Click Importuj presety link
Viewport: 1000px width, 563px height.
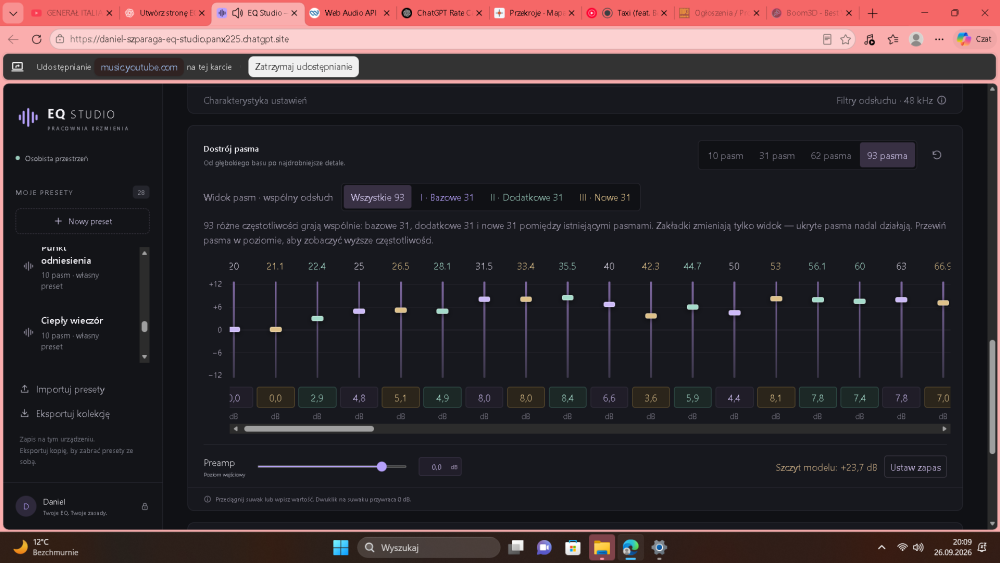click(x=62, y=390)
